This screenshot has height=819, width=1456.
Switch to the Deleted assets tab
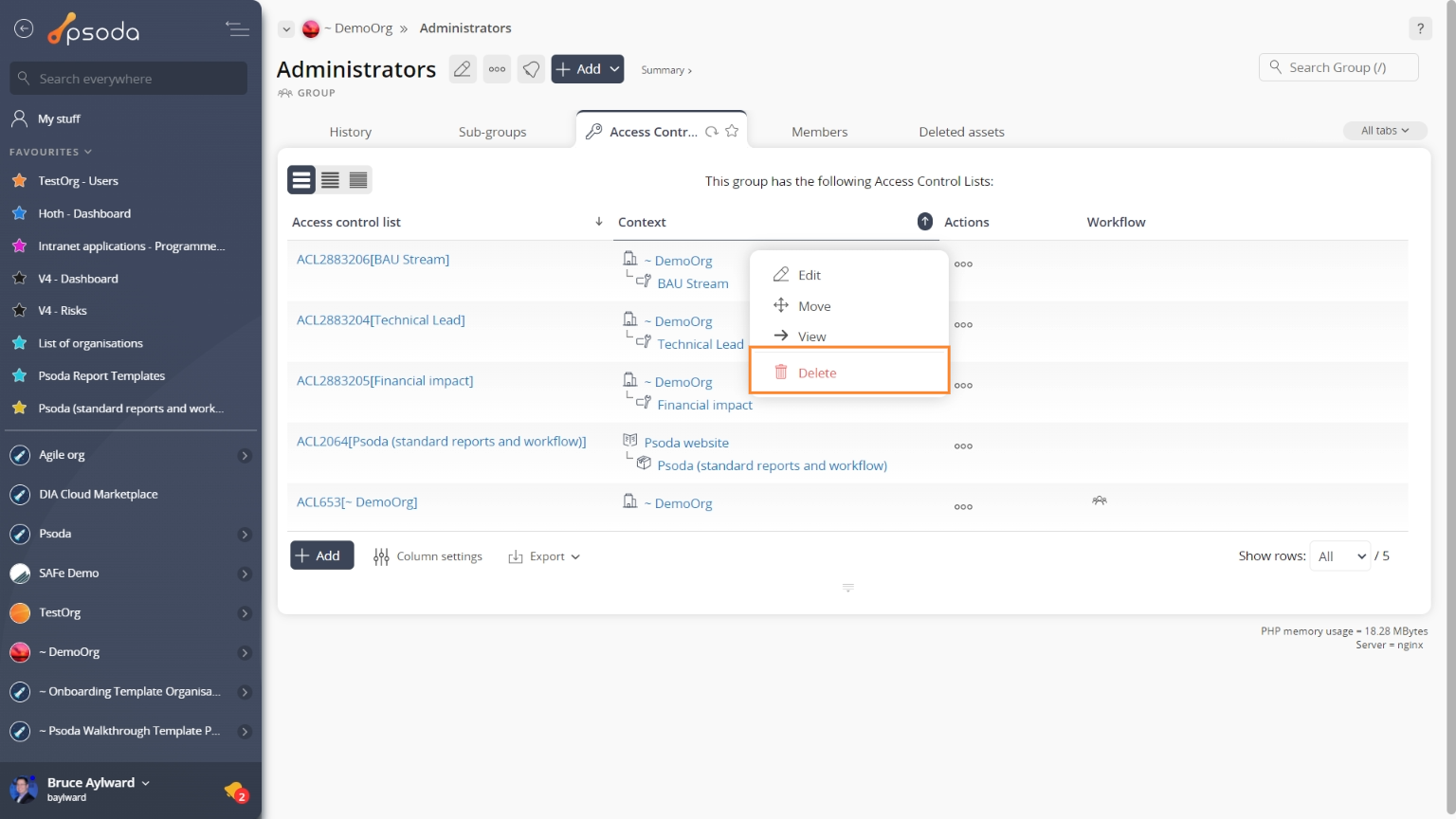(x=961, y=132)
